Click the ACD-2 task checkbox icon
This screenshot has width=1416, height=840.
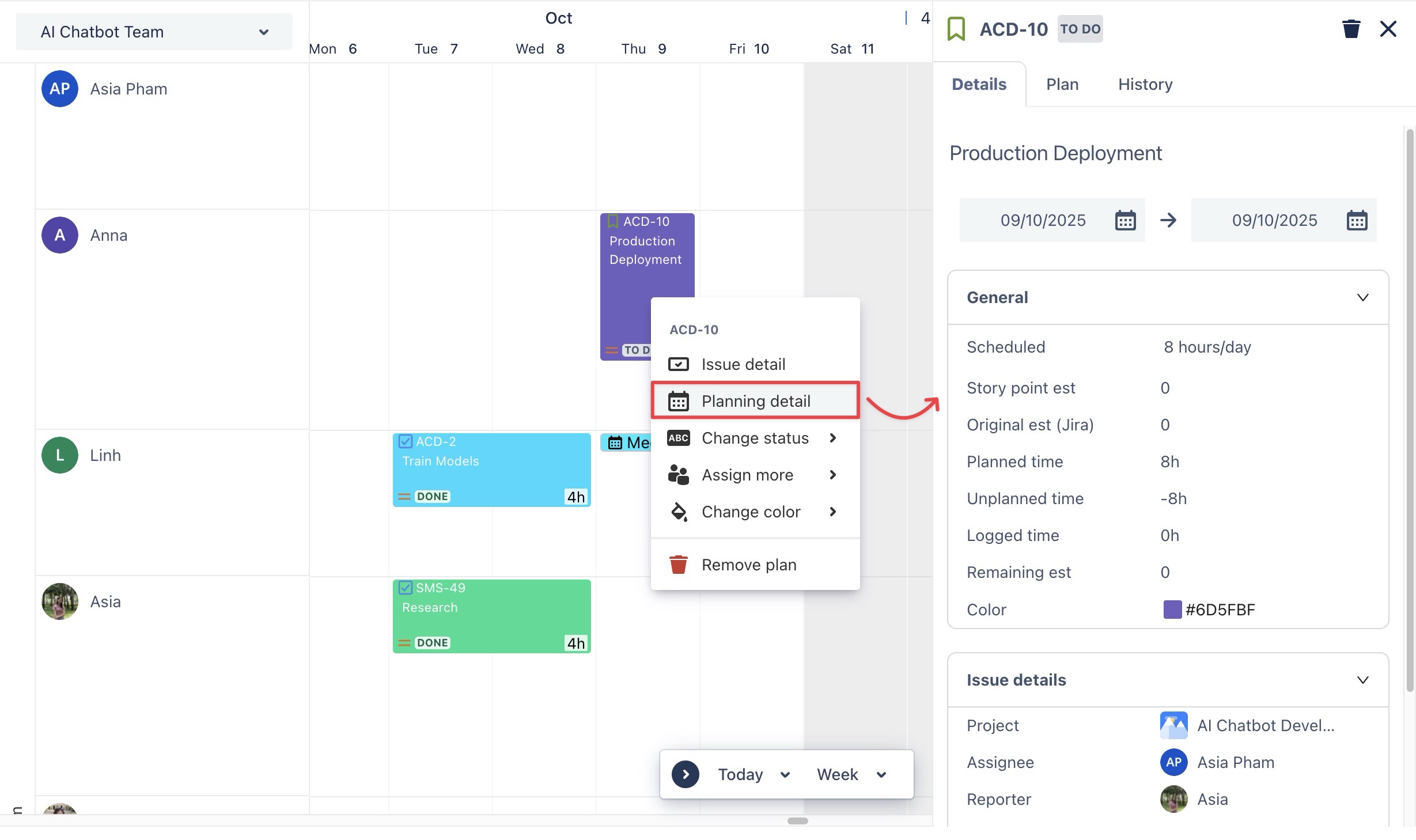[x=406, y=442]
